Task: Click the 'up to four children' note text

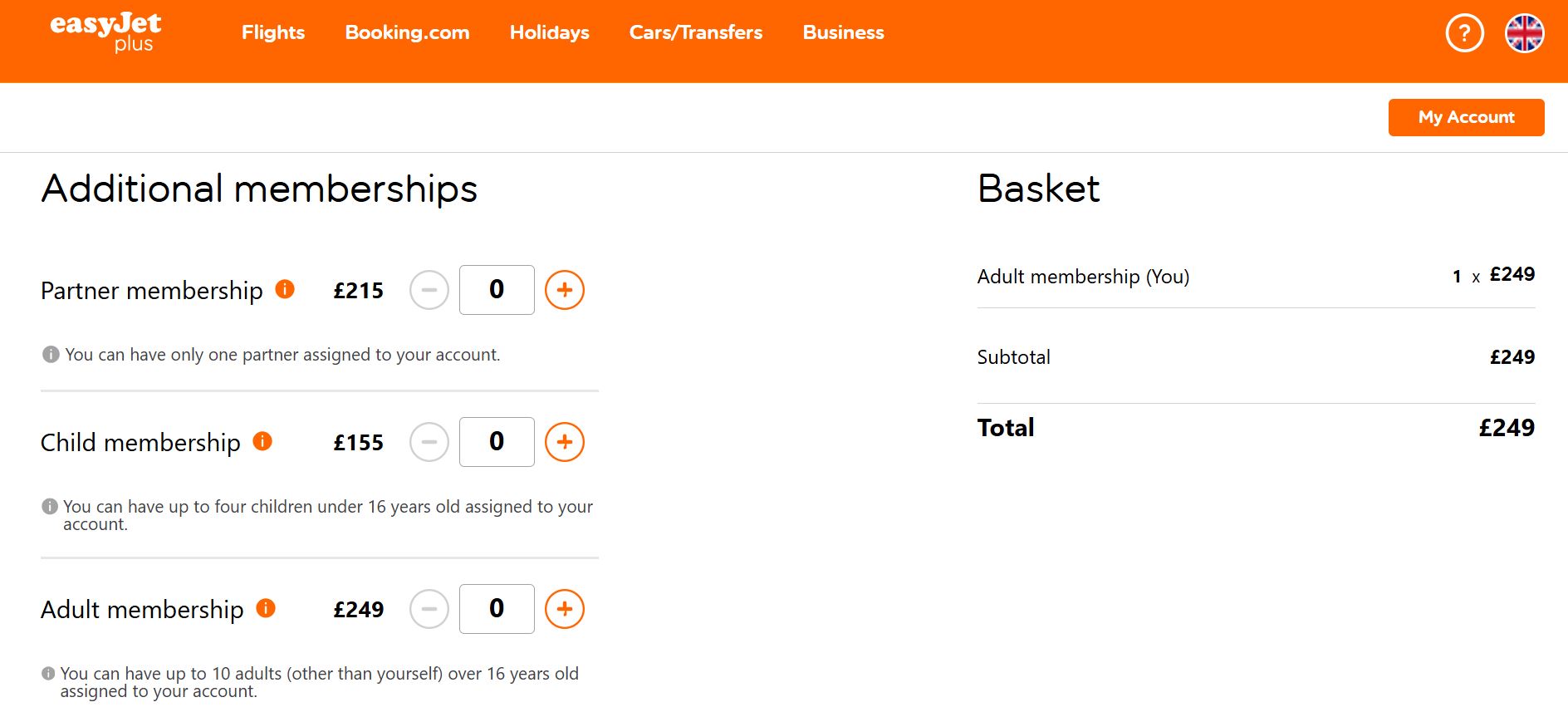Action: click(328, 515)
